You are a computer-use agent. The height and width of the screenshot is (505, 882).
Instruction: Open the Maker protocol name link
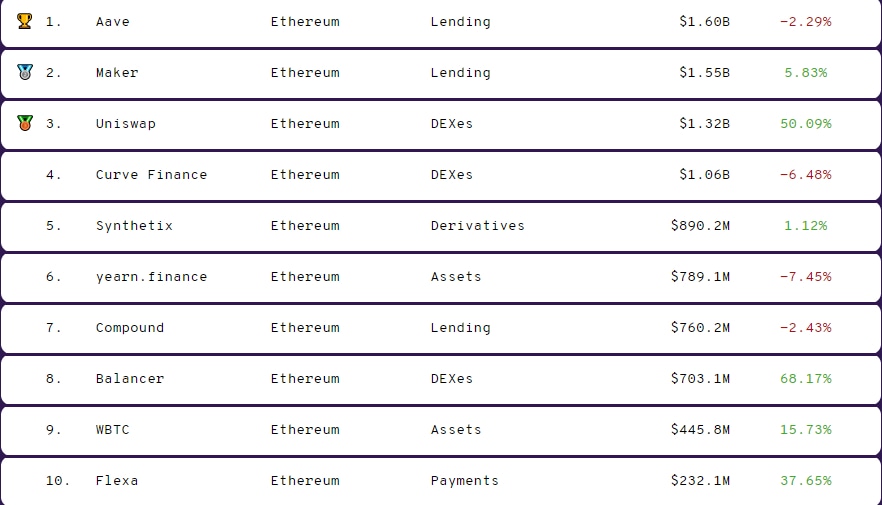point(117,73)
